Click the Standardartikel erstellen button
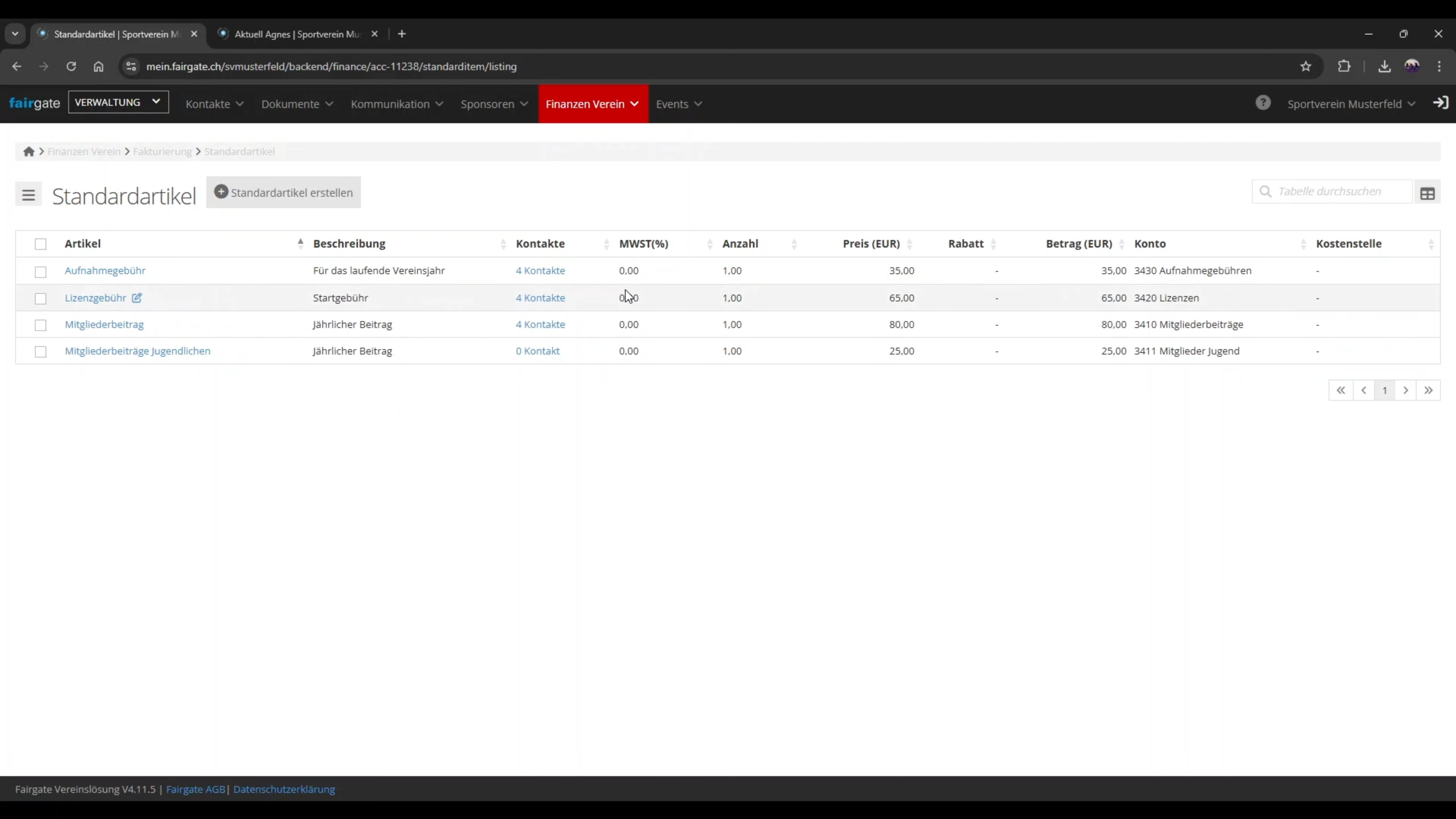The height and width of the screenshot is (819, 1456). [284, 192]
